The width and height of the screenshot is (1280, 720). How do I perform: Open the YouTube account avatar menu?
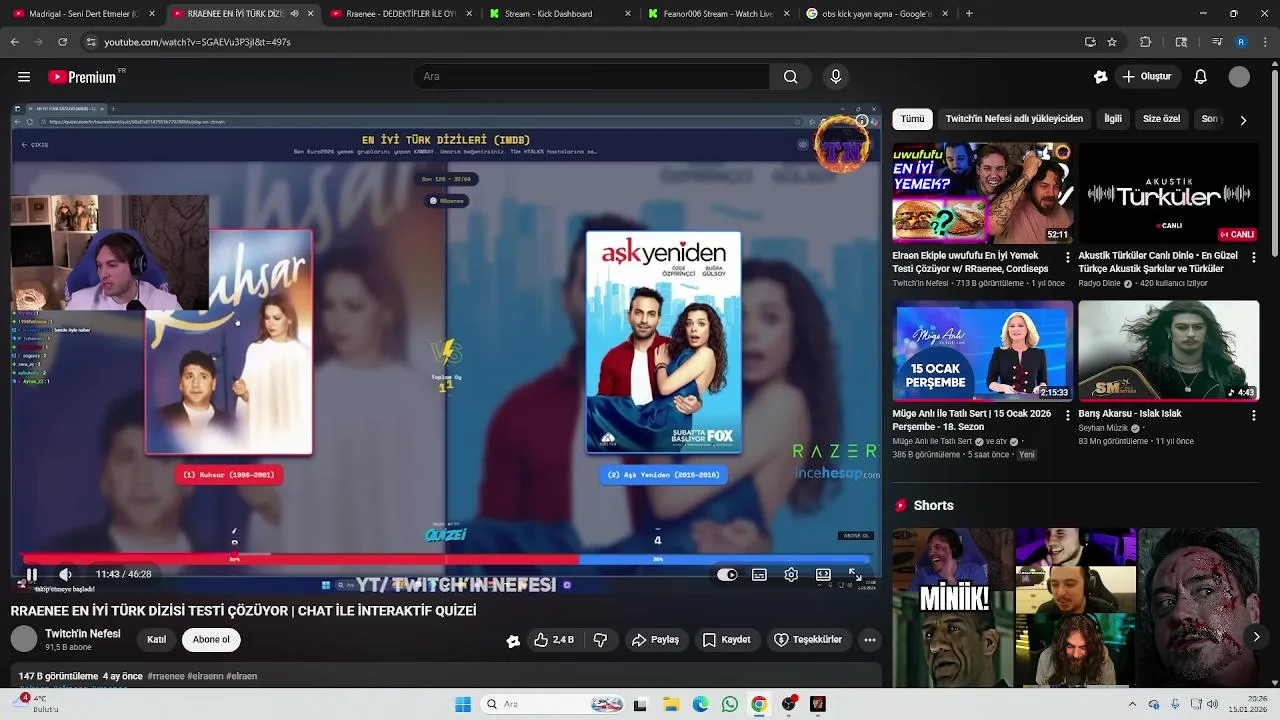click(x=1239, y=77)
